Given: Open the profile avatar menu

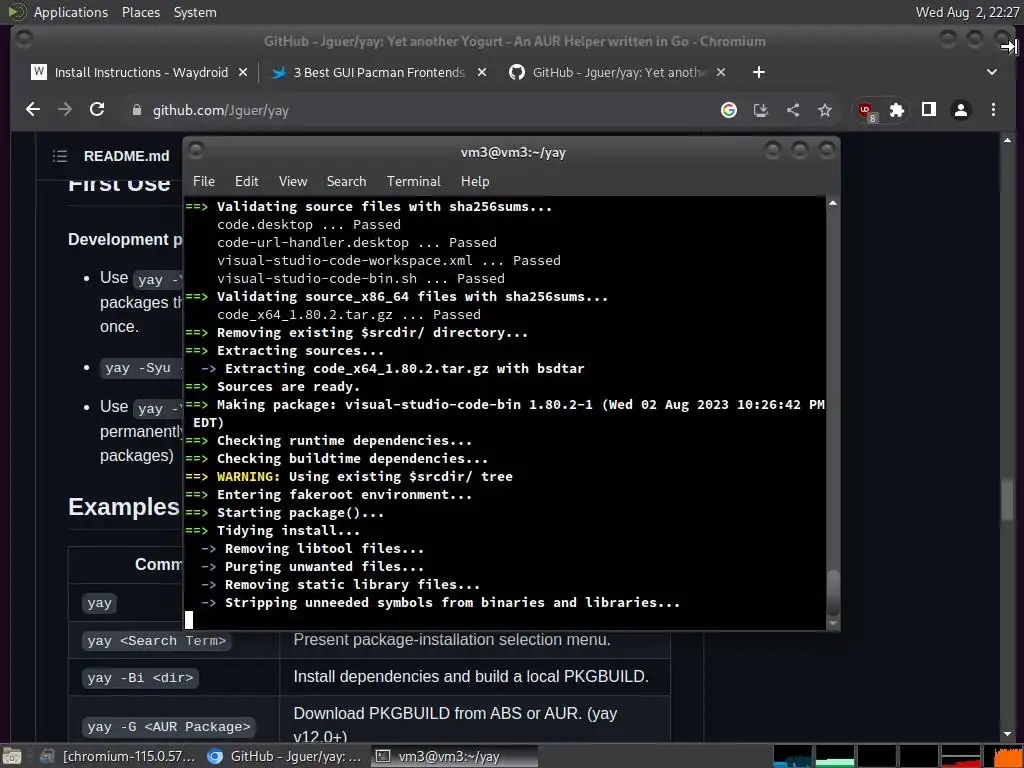Looking at the screenshot, I should (x=961, y=110).
